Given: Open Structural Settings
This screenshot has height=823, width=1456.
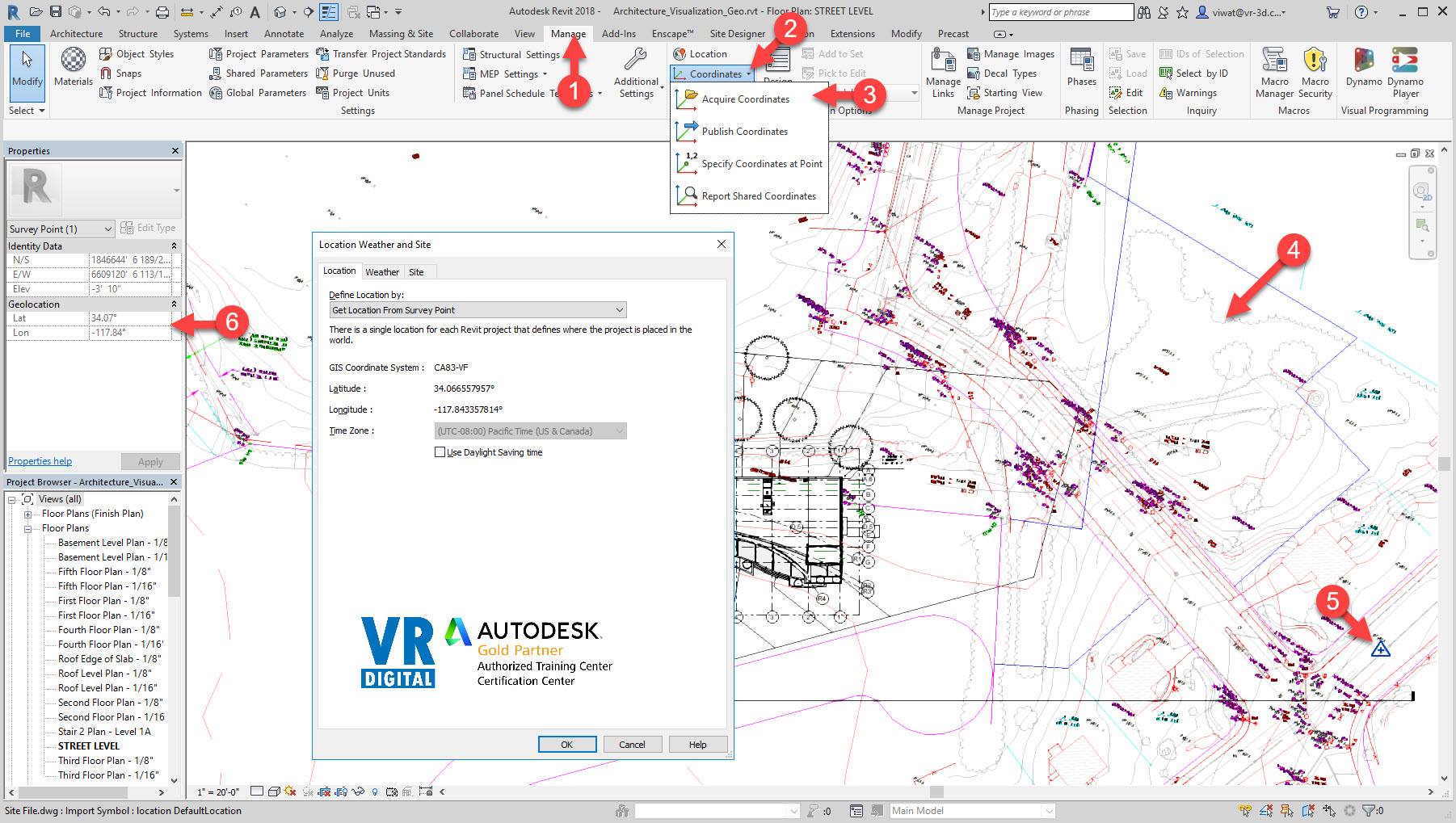Looking at the screenshot, I should tap(511, 55).
